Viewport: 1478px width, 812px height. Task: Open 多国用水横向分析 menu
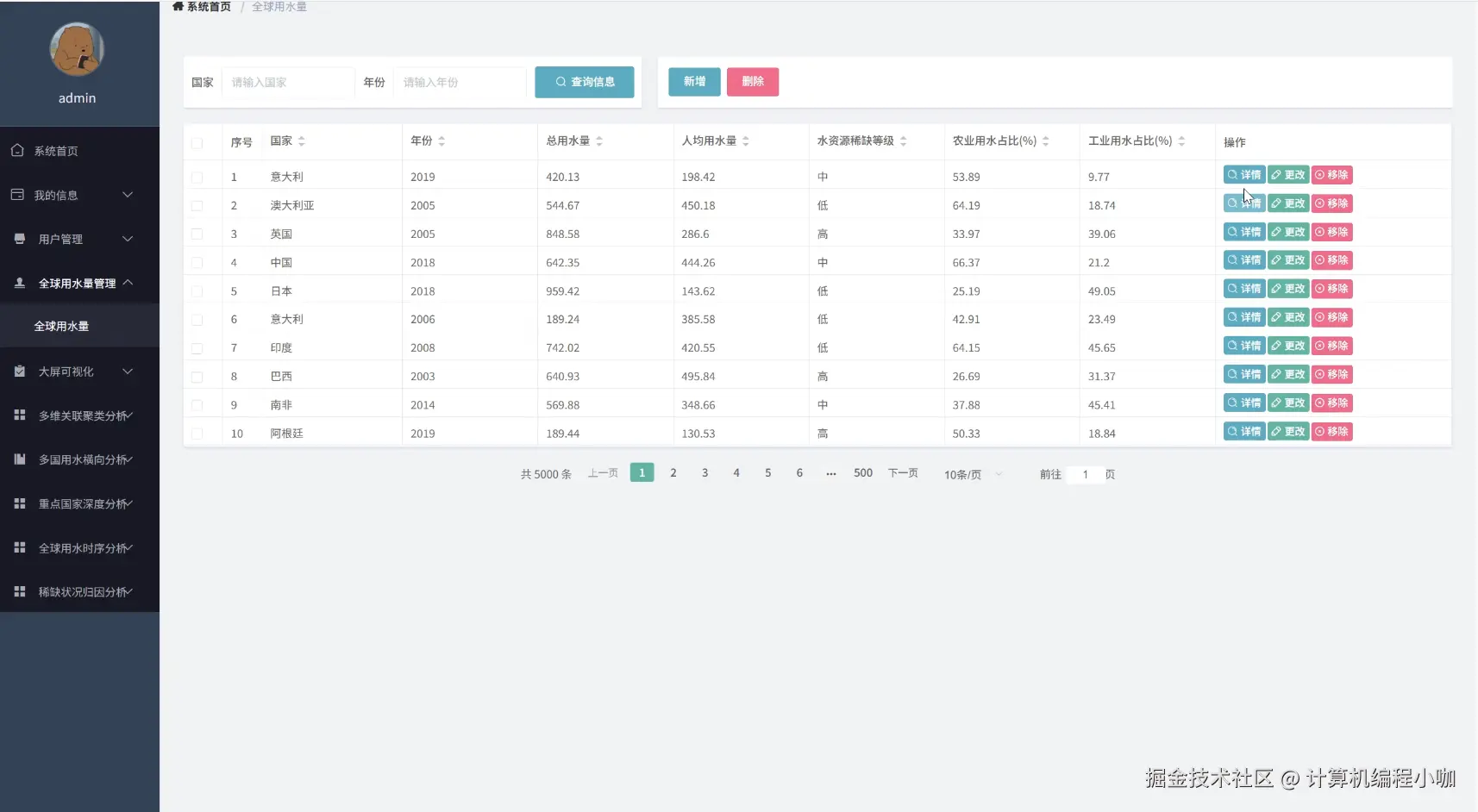coord(79,459)
